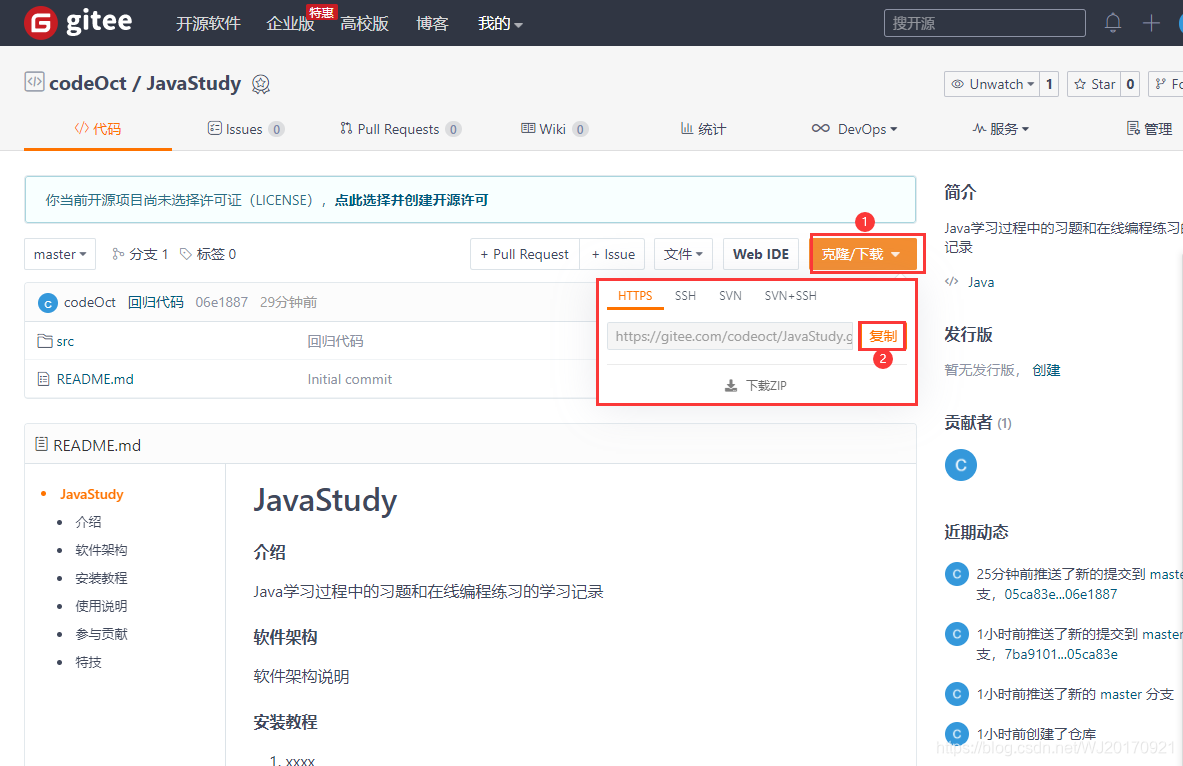The width and height of the screenshot is (1183, 766).
Task: Select HTTPS clone tab
Action: 635,296
